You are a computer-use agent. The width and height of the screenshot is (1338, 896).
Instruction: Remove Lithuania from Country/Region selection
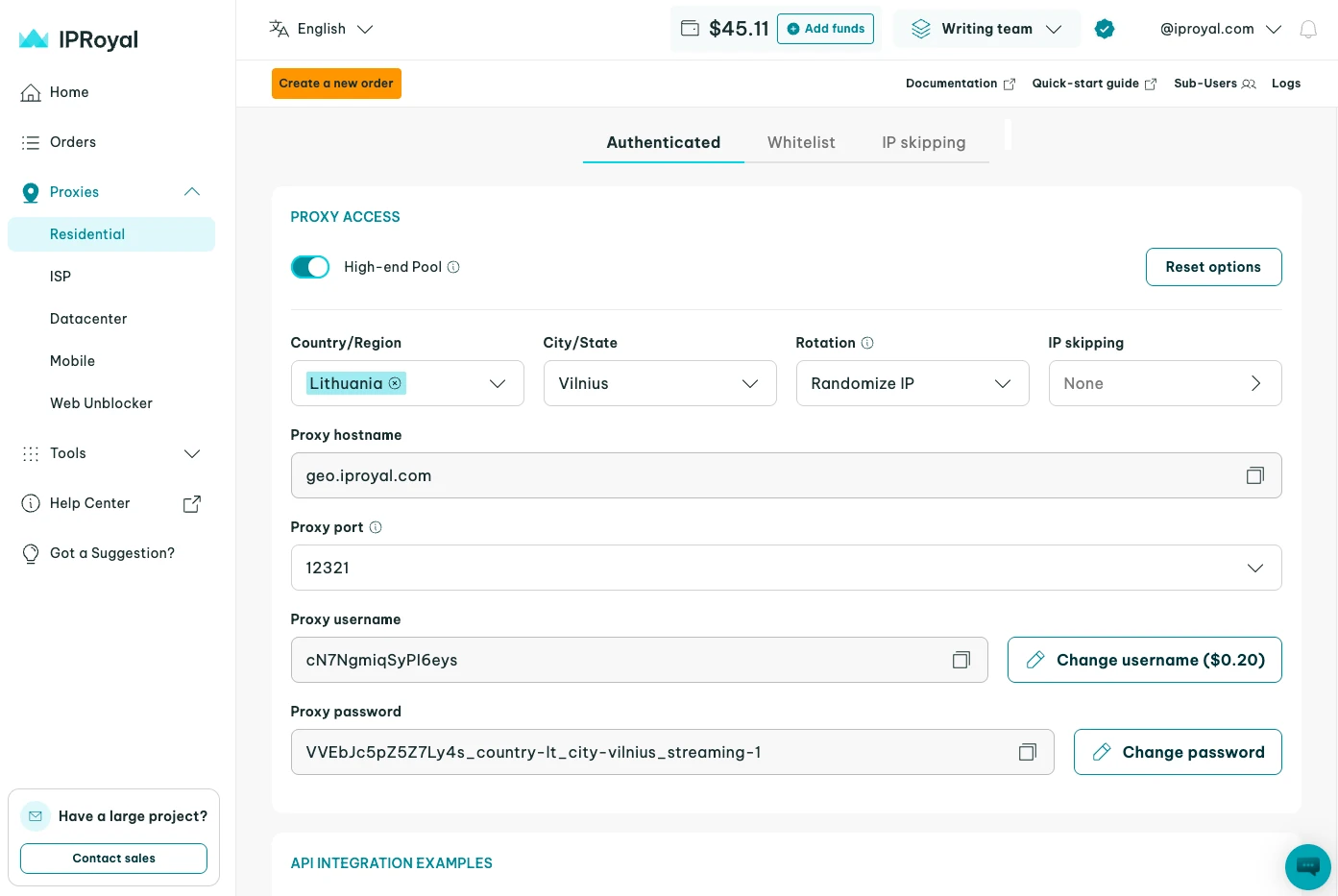point(395,383)
